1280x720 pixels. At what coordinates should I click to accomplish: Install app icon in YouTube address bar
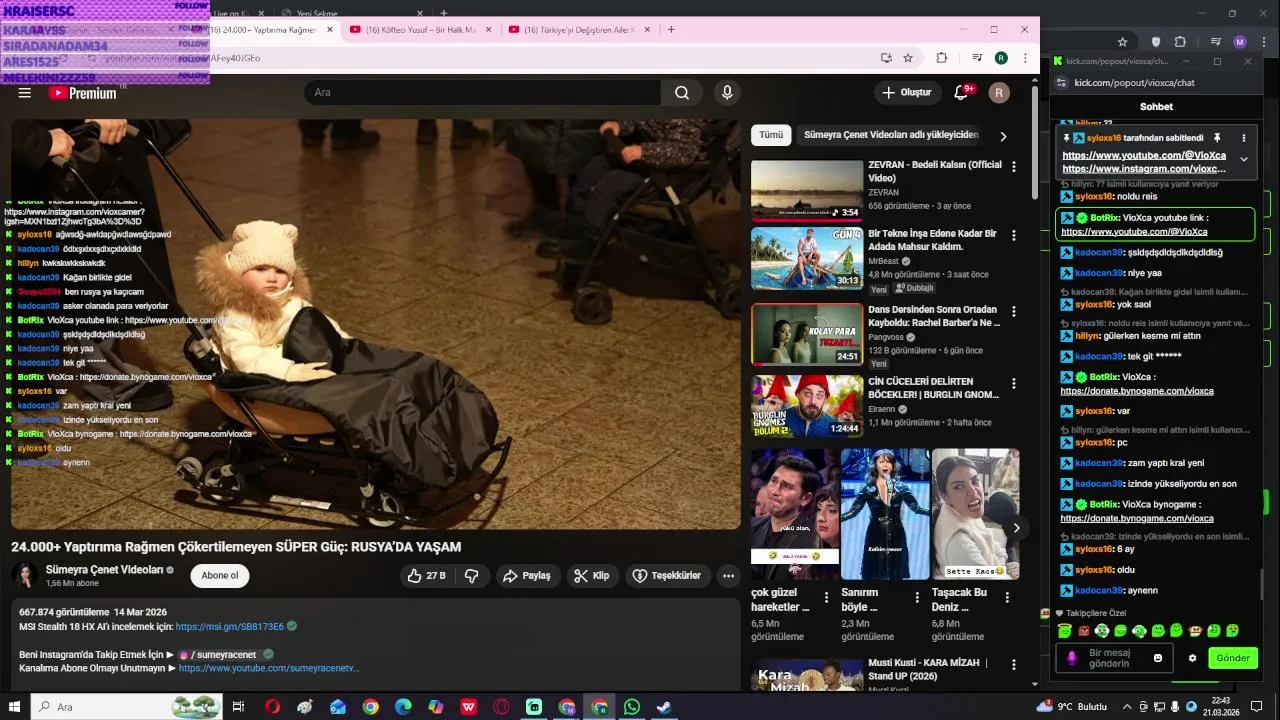886,58
